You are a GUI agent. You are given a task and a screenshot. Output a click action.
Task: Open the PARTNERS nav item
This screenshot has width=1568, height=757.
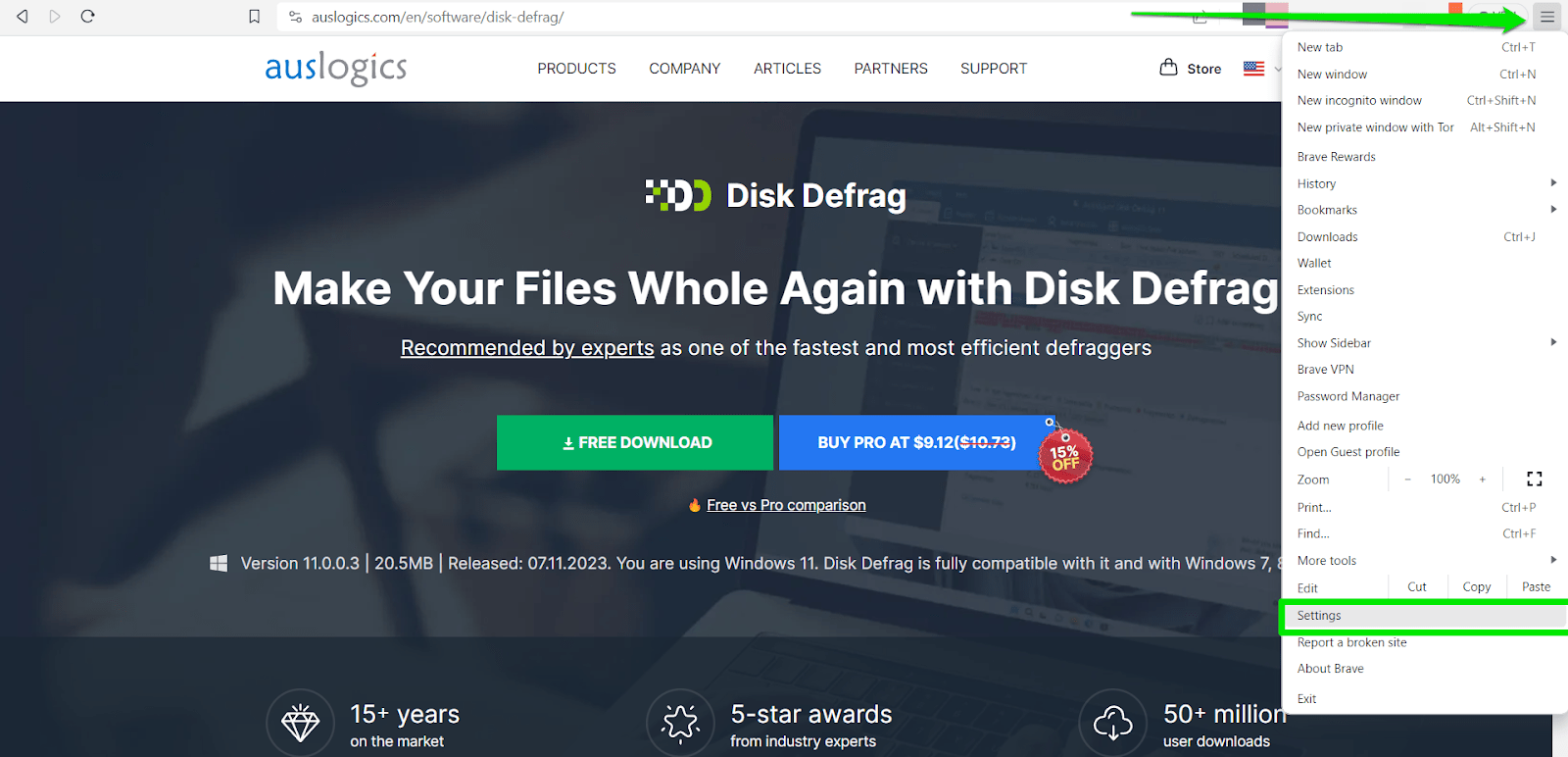coord(891,69)
